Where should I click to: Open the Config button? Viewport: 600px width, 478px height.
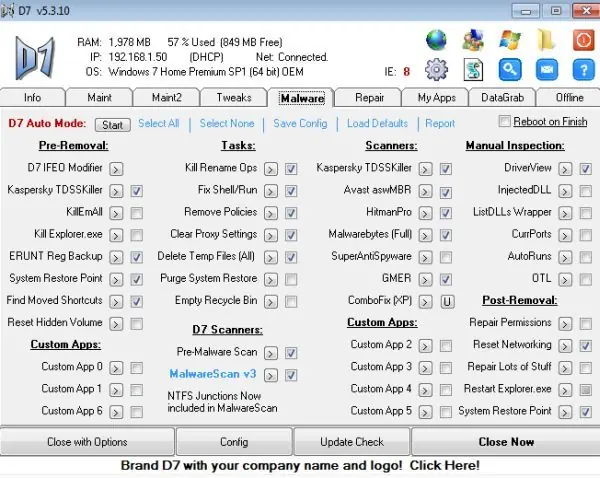(x=234, y=442)
